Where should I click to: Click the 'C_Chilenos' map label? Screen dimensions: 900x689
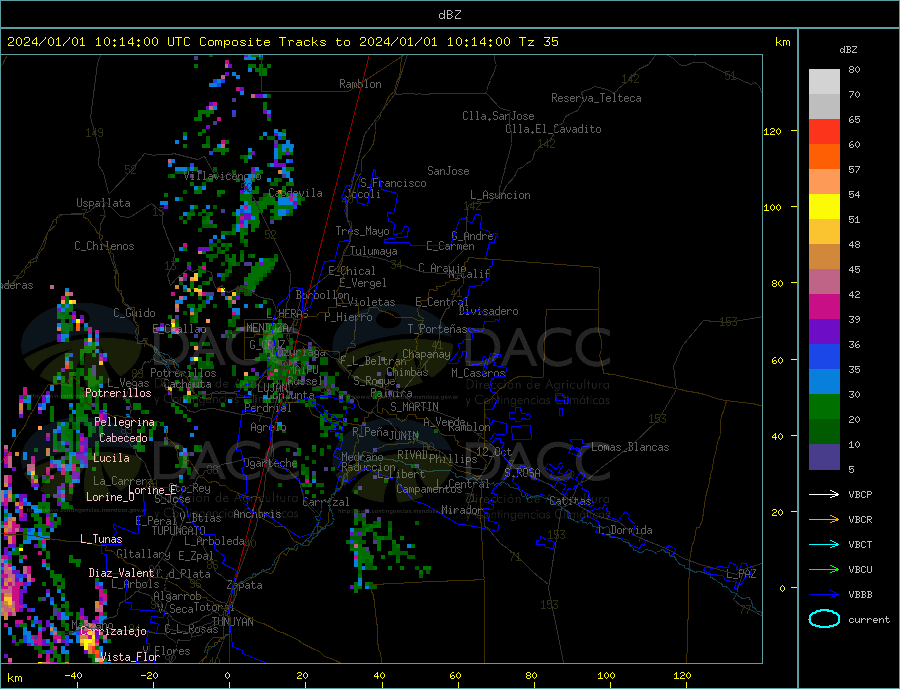(104, 246)
